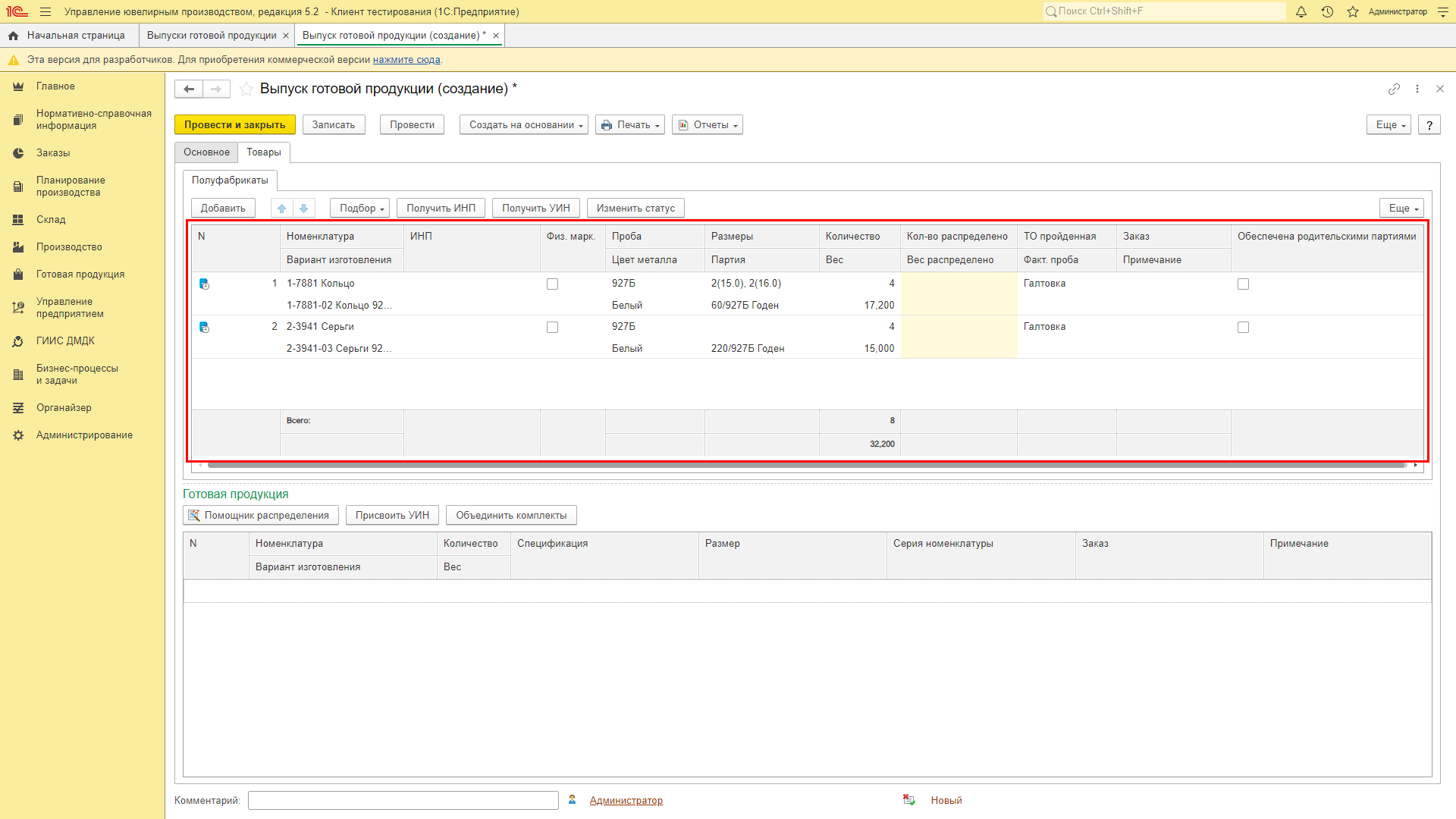Click the row icon for 1-7881 Кольцо
The image size is (1456, 819).
click(204, 284)
